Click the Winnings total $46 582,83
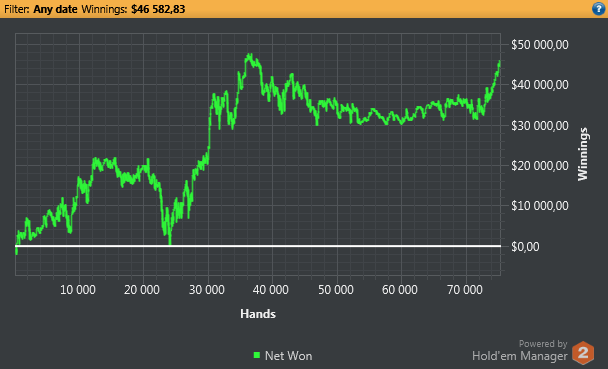This screenshot has height=369, width=608. coord(158,9)
